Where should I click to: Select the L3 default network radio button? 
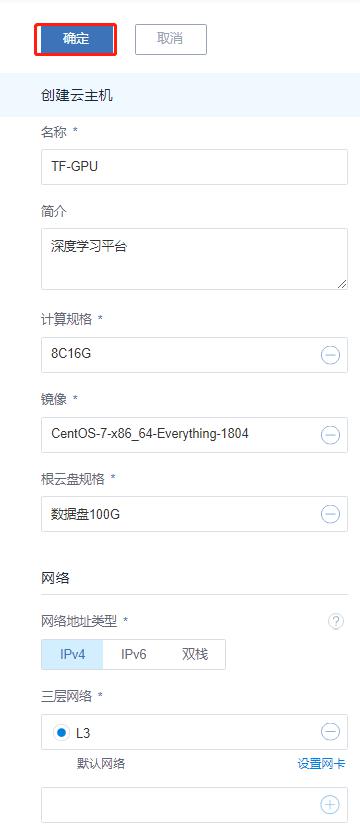[62, 732]
